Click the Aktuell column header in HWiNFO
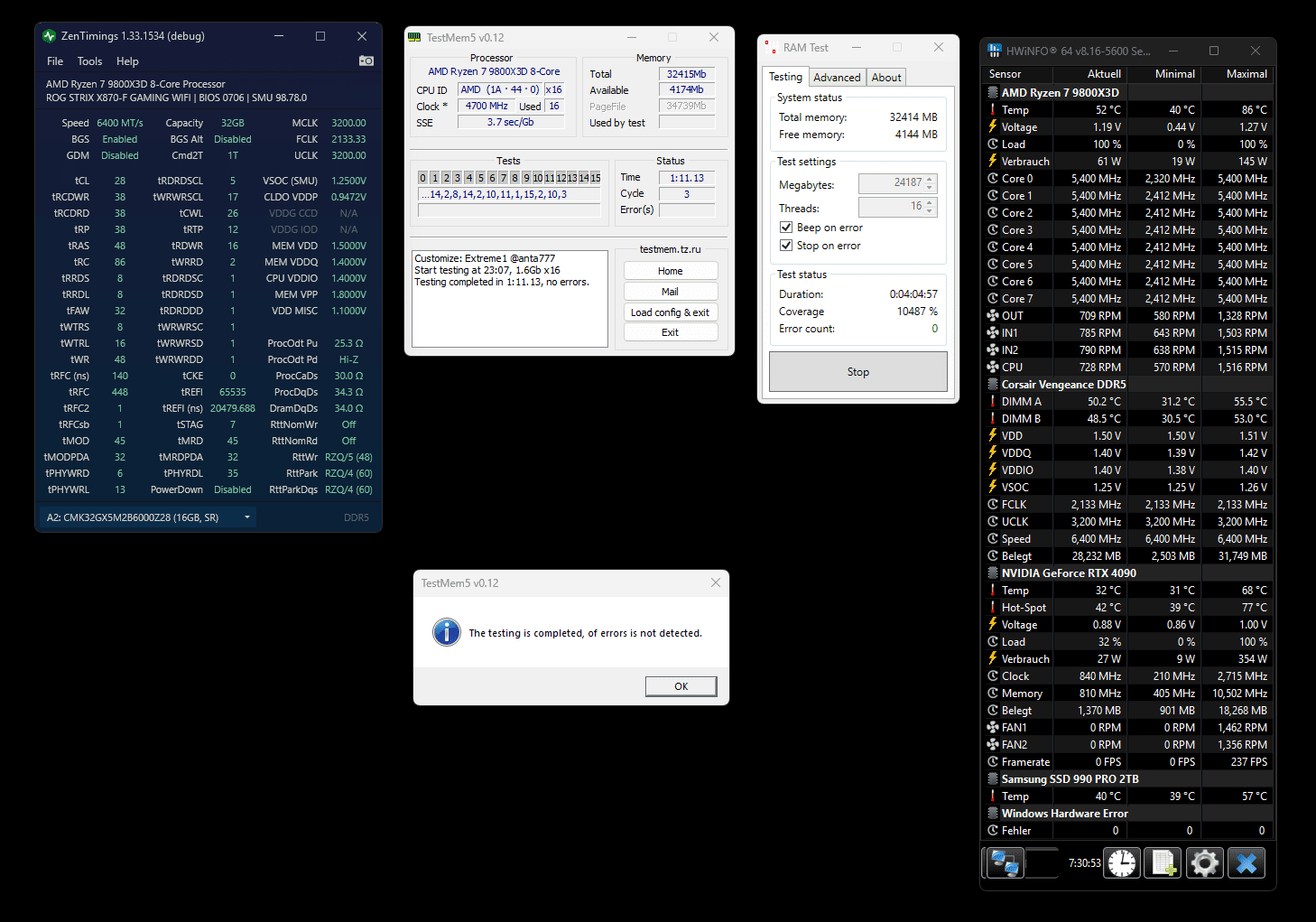Viewport: 1316px width, 922px height. [x=1089, y=74]
